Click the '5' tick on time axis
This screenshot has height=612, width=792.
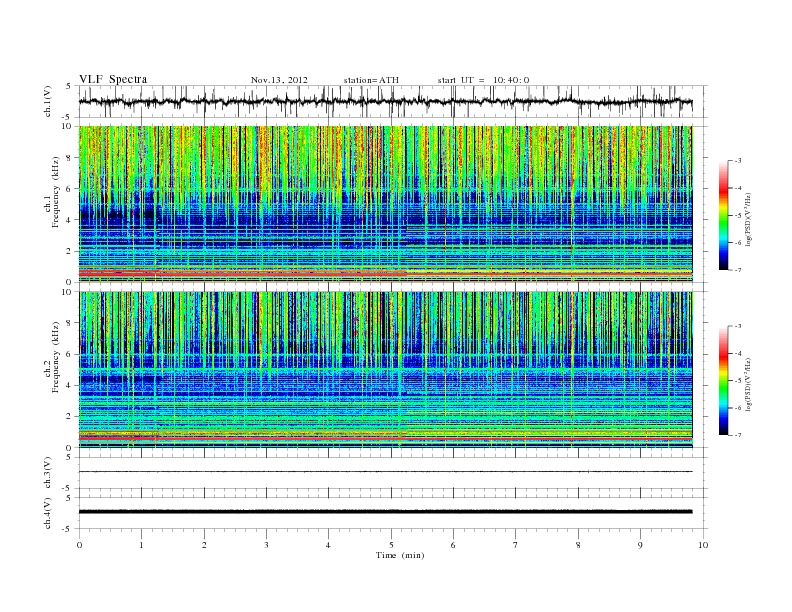pyautogui.click(x=391, y=545)
